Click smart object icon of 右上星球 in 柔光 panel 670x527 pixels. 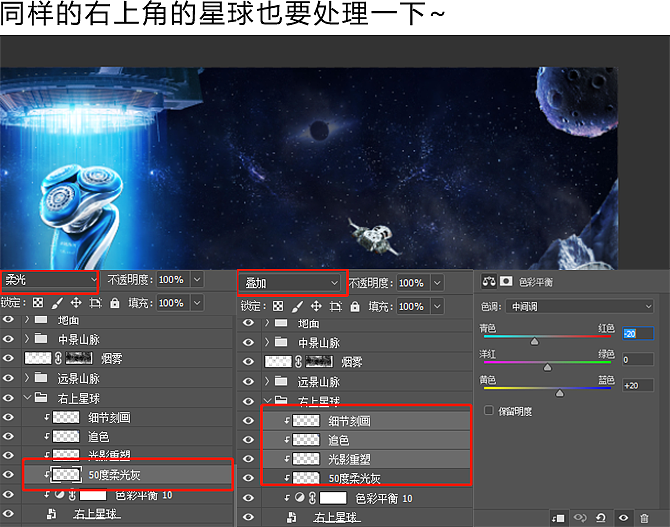[51, 514]
